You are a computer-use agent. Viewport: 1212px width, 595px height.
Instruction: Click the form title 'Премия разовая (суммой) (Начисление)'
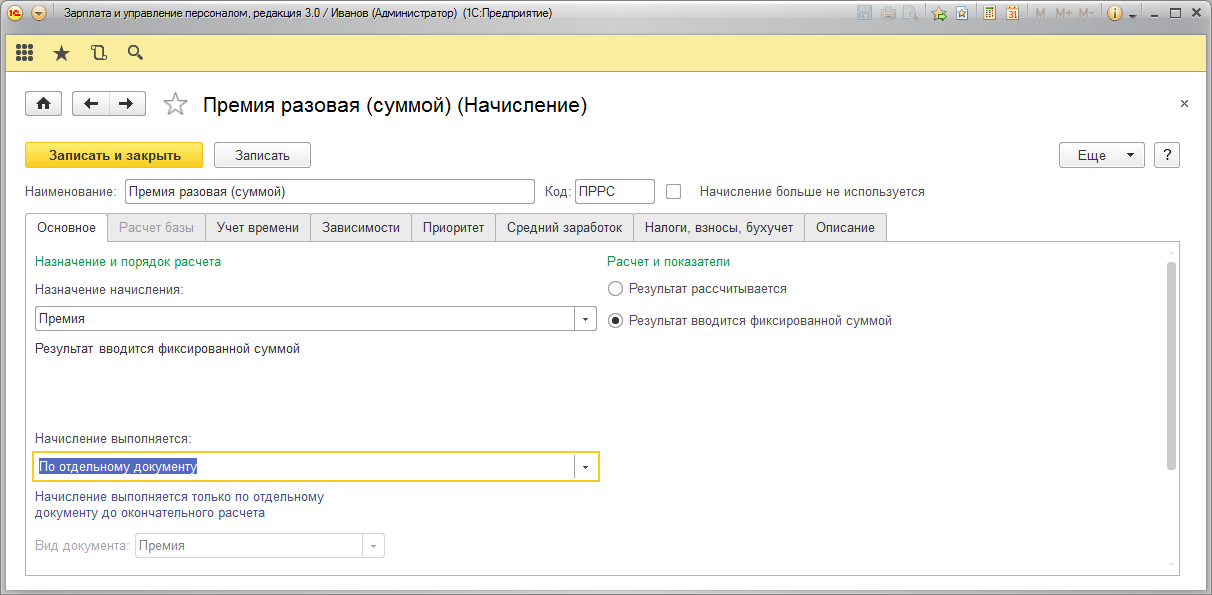[395, 105]
